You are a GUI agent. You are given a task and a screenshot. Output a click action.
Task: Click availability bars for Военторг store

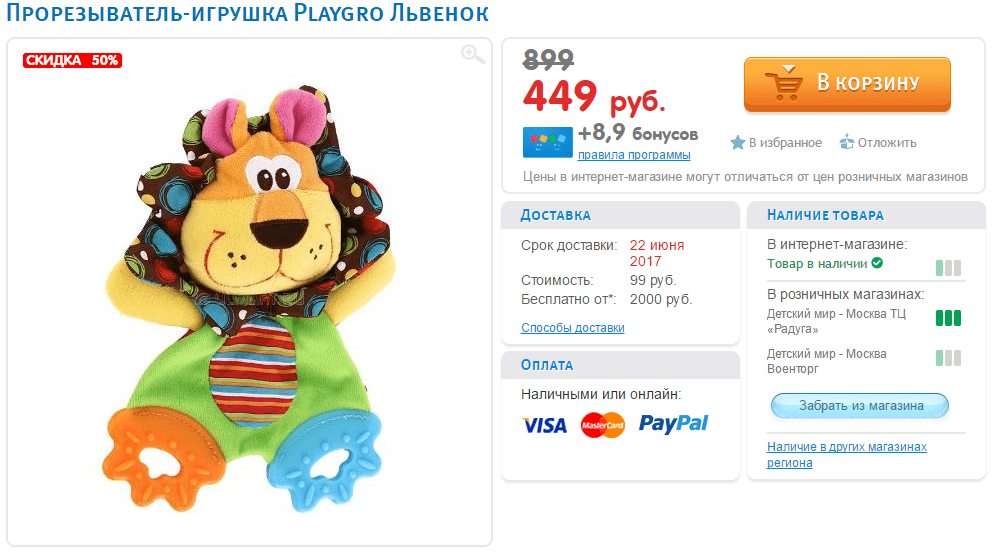tap(948, 358)
